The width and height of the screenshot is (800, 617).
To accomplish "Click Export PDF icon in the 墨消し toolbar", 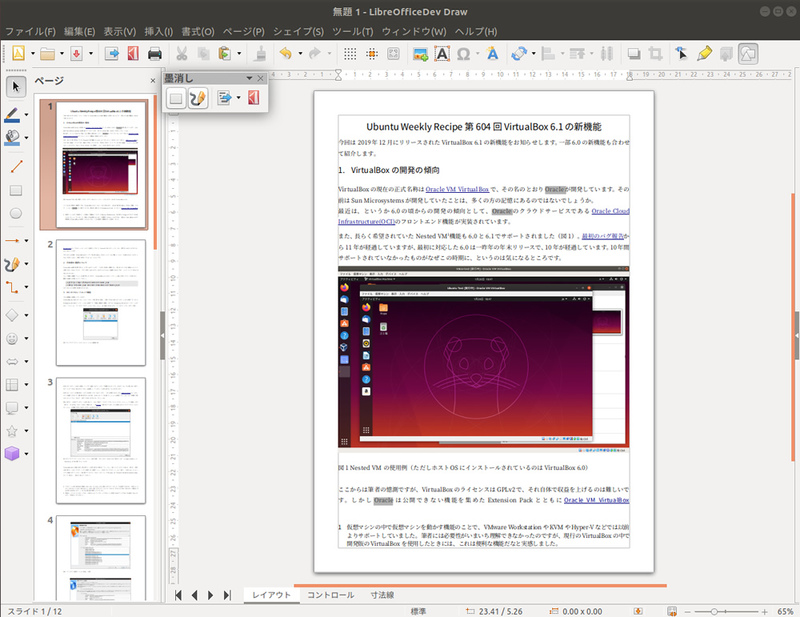I will (x=254, y=97).
